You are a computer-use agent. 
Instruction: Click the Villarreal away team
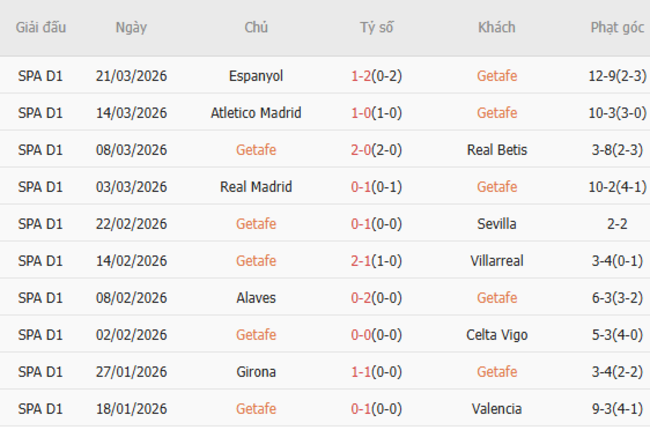click(x=497, y=261)
